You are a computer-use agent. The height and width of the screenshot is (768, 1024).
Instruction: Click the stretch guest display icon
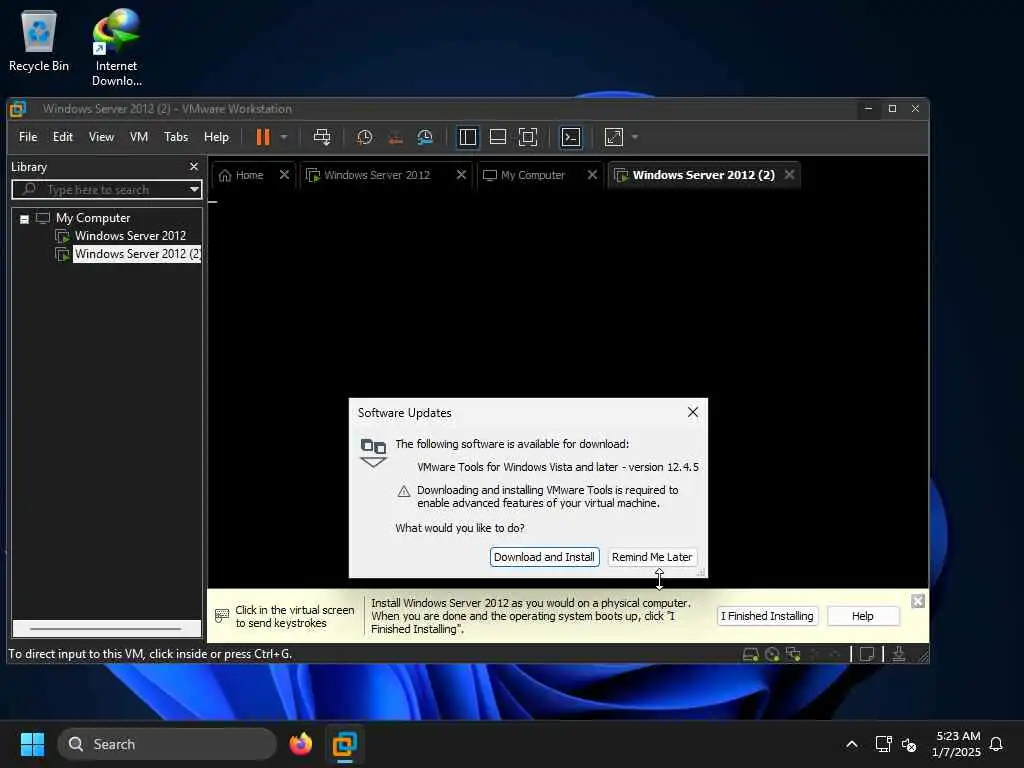point(614,137)
